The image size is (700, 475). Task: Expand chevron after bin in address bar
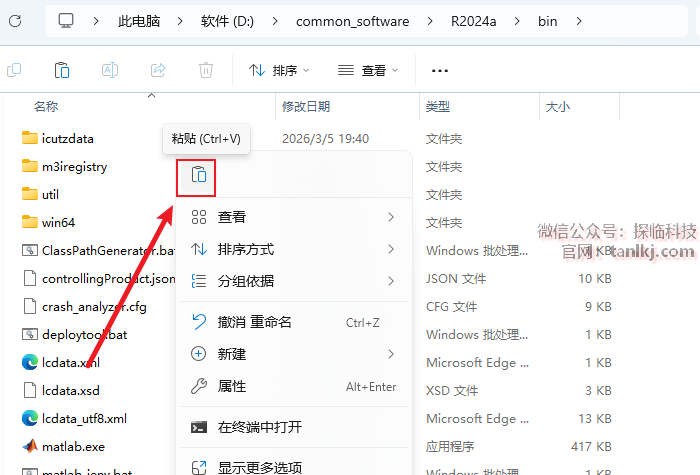(579, 21)
